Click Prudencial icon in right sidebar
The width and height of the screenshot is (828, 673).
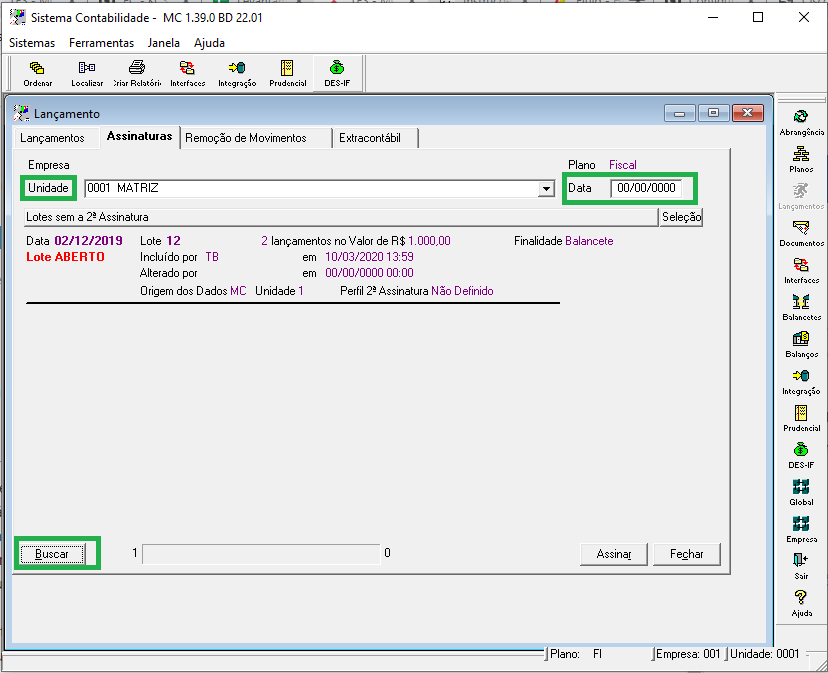(x=801, y=418)
